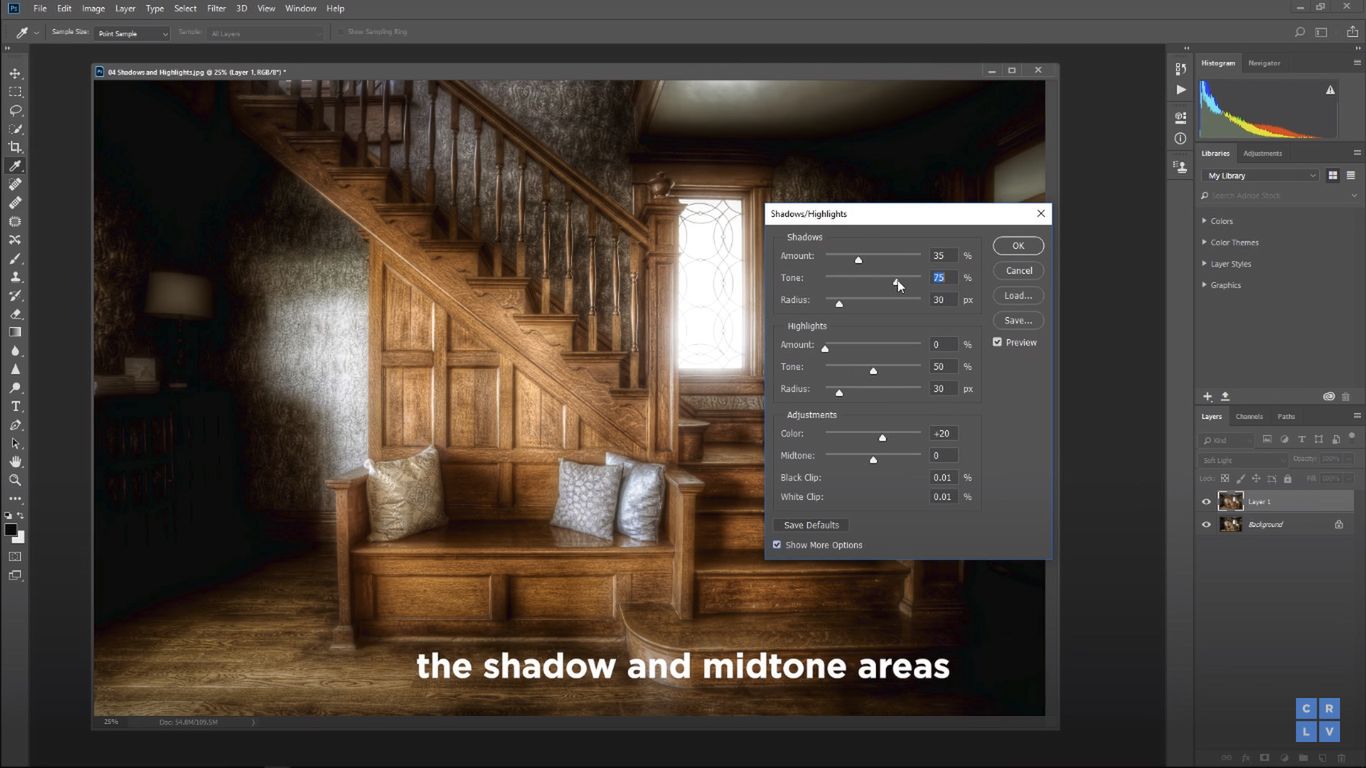Toggle layer filtering on/off switch
This screenshot has height=768, width=1366.
[x=1351, y=437]
